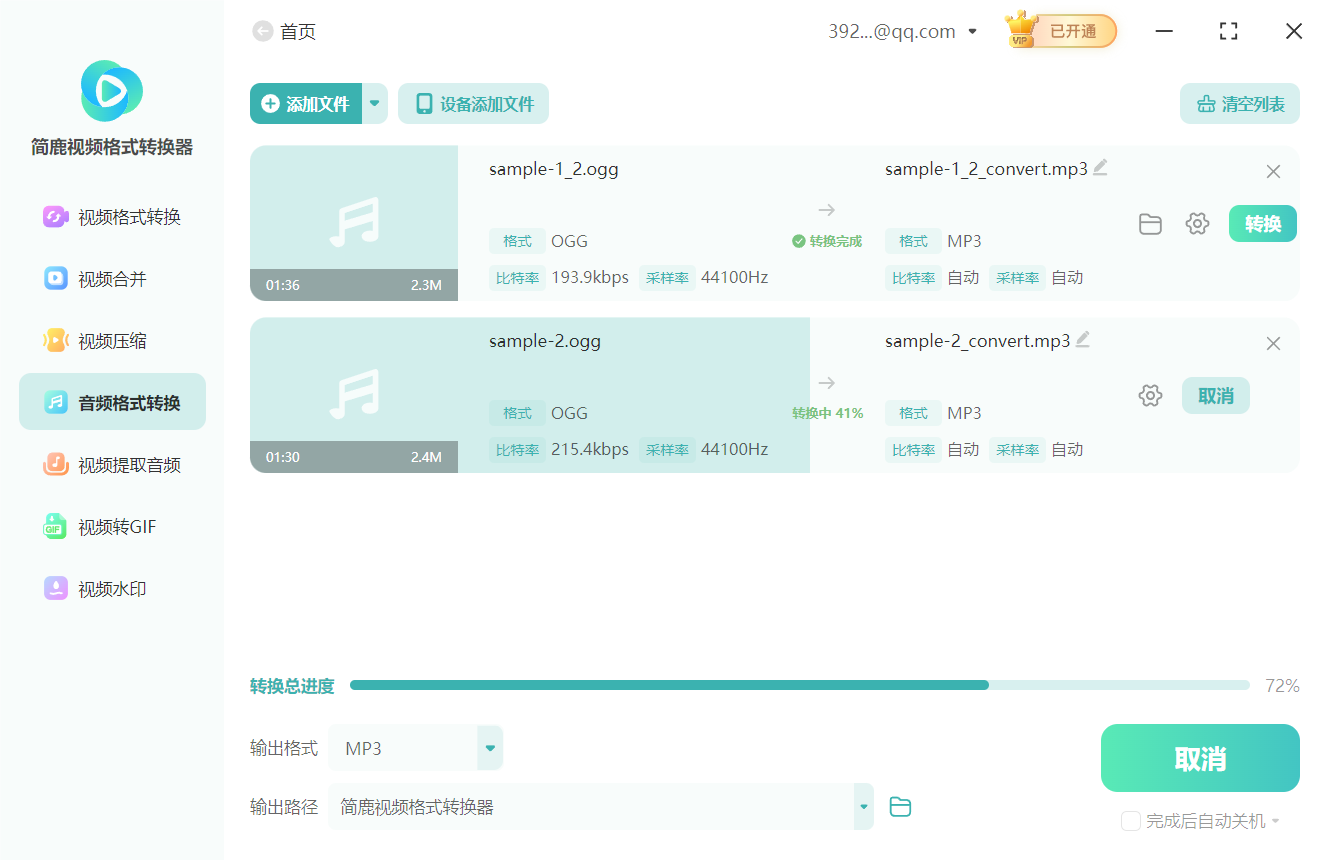Open the 输出格式 MP3 dropdown

point(489,747)
